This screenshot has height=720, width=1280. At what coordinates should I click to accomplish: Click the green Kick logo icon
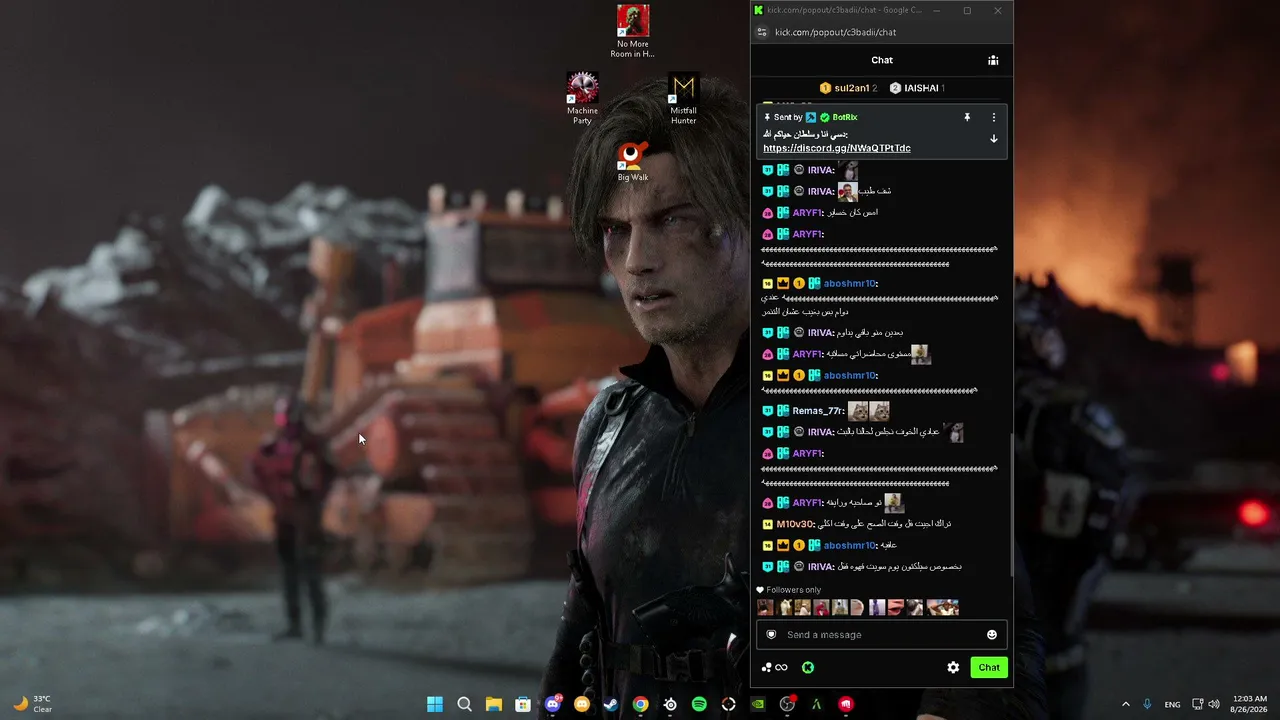[x=808, y=668]
